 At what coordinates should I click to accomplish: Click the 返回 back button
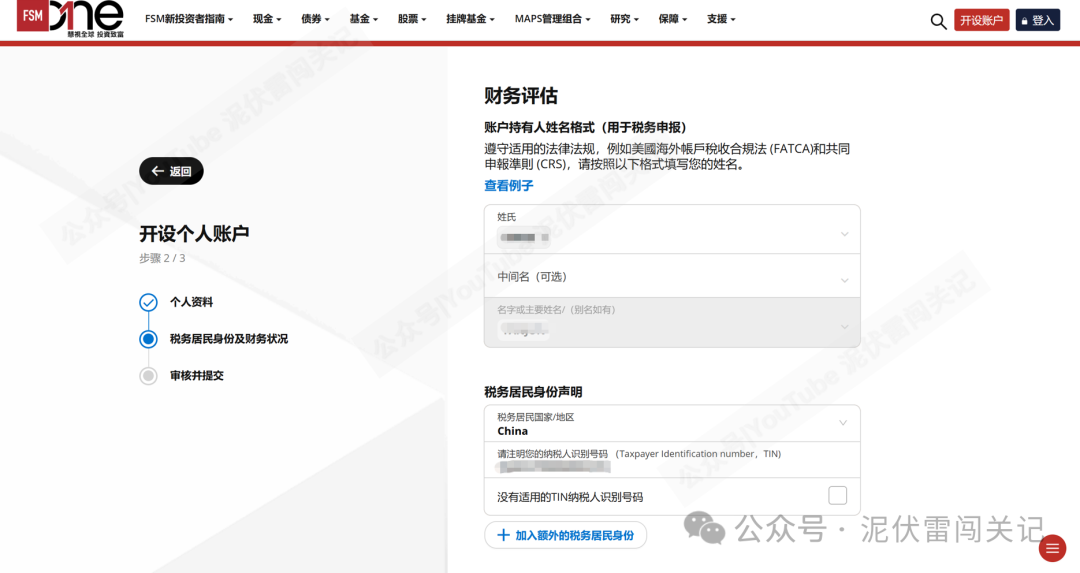[172, 171]
